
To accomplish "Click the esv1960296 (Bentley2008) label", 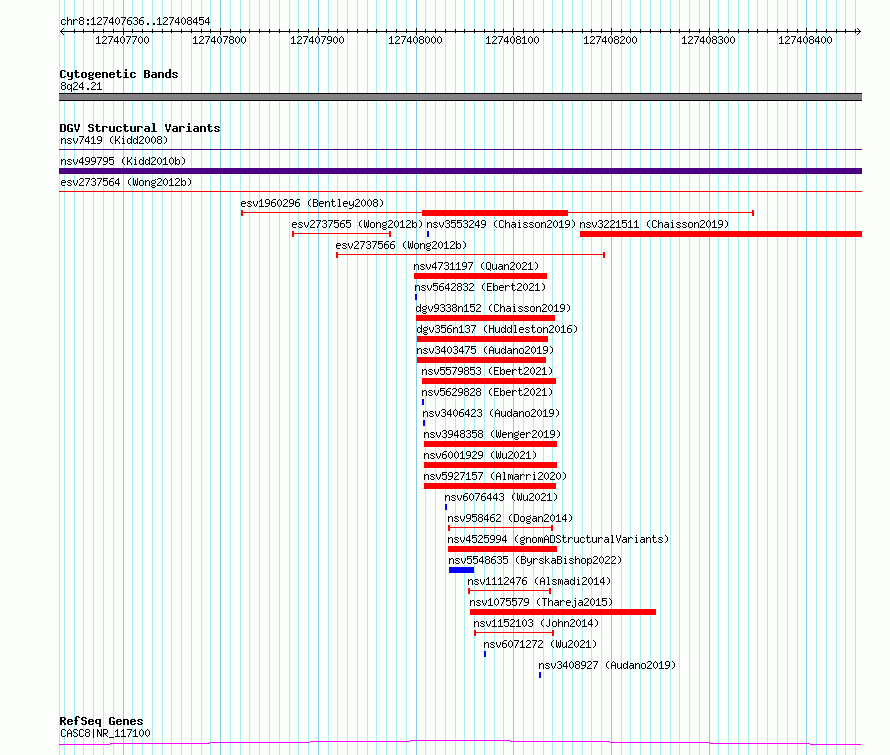I will [312, 203].
